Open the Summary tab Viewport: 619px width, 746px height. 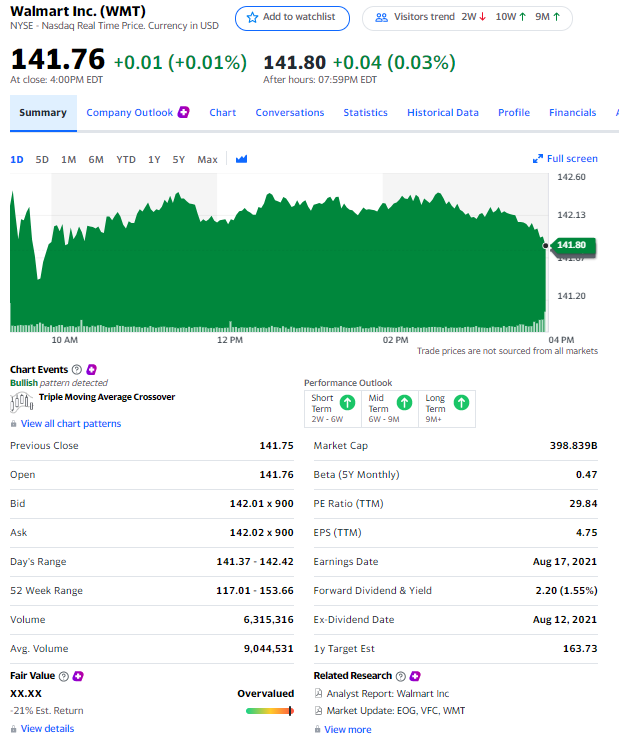(x=43, y=113)
